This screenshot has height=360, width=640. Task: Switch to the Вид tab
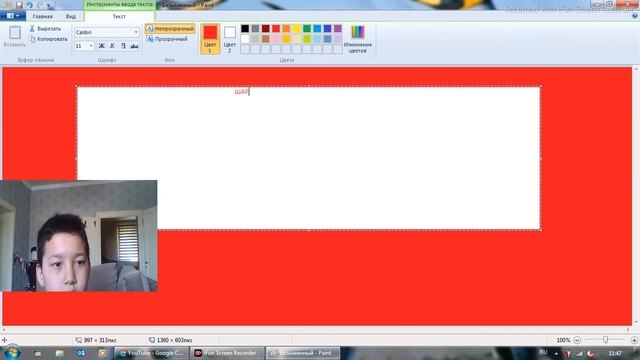coord(71,16)
